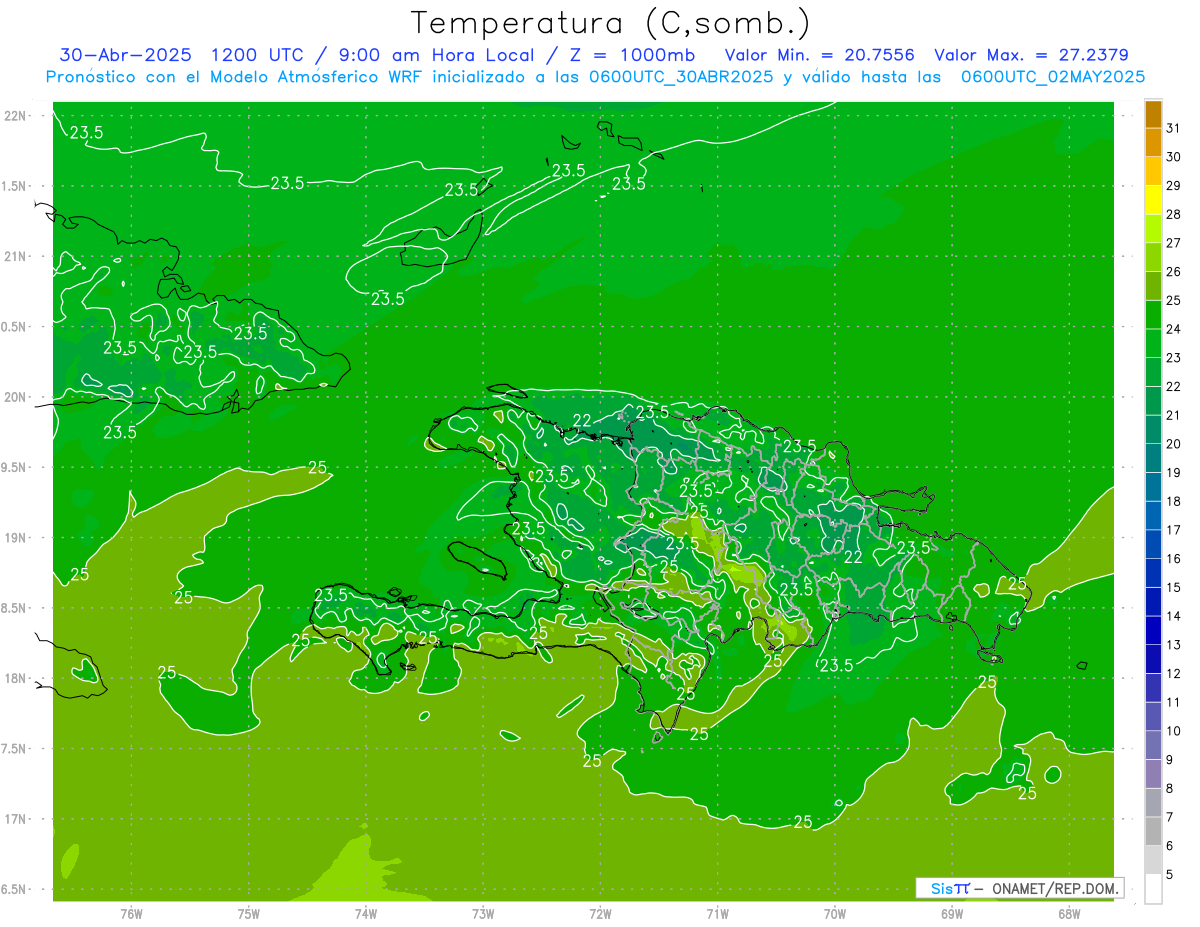Click the '1.5N' half-degree latitude tick label
Viewport: 1200px width, 927px height.
point(15,186)
